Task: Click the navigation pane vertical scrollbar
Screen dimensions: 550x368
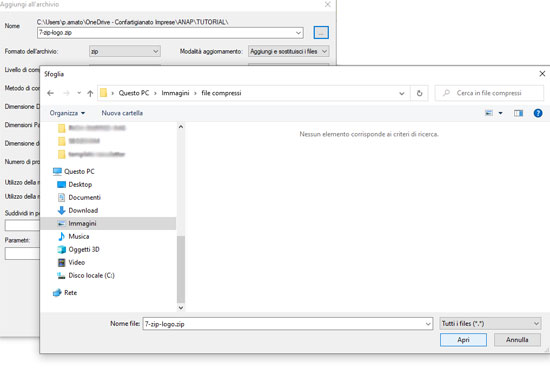Action: 181,269
